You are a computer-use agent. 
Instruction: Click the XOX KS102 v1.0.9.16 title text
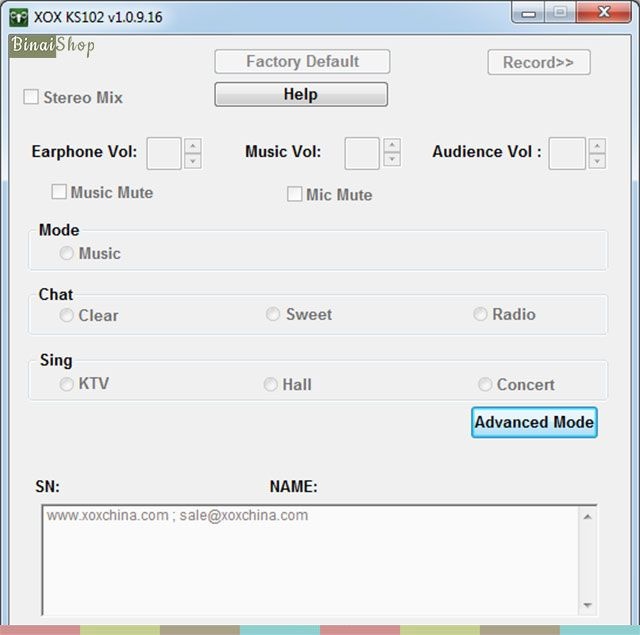[98, 17]
